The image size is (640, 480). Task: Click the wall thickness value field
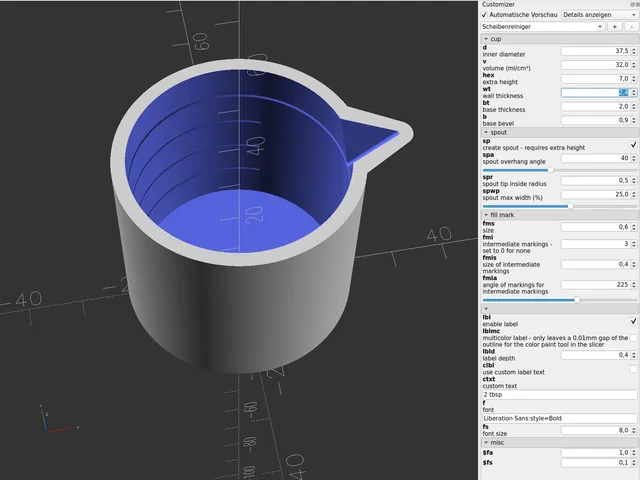596,93
